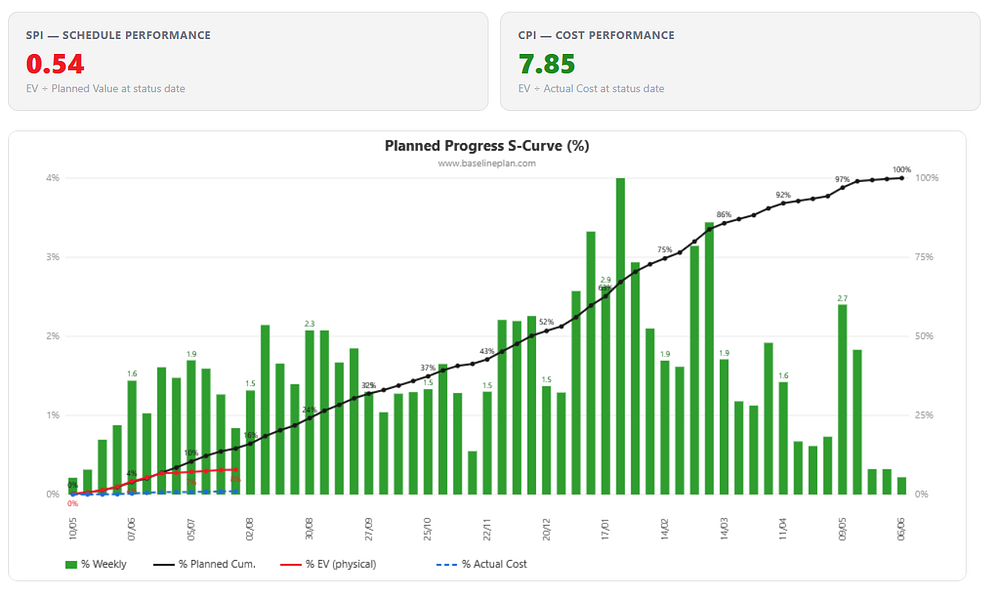Click the 24% label on the planned curve

click(310, 410)
